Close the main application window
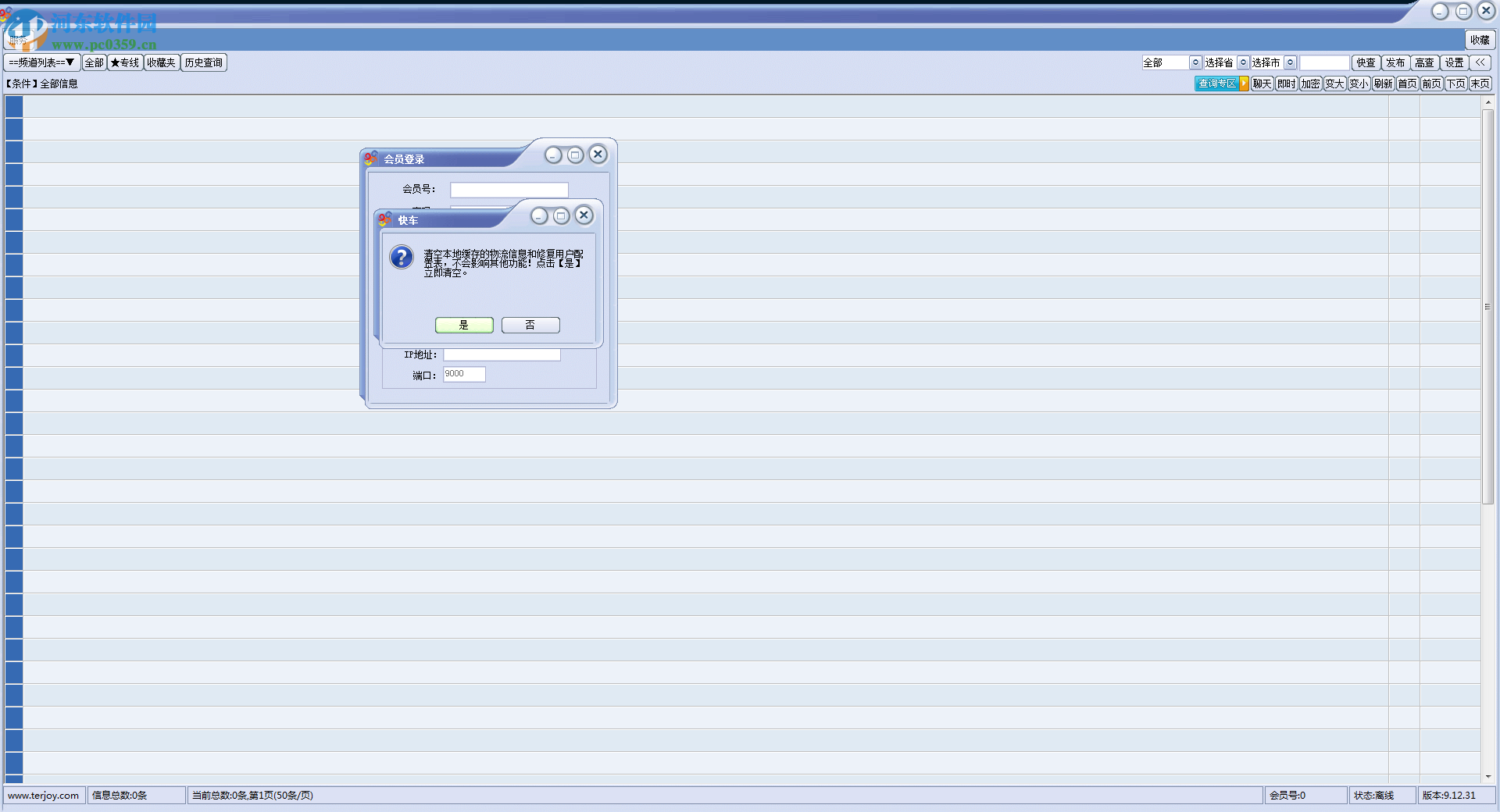 pos(1487,10)
